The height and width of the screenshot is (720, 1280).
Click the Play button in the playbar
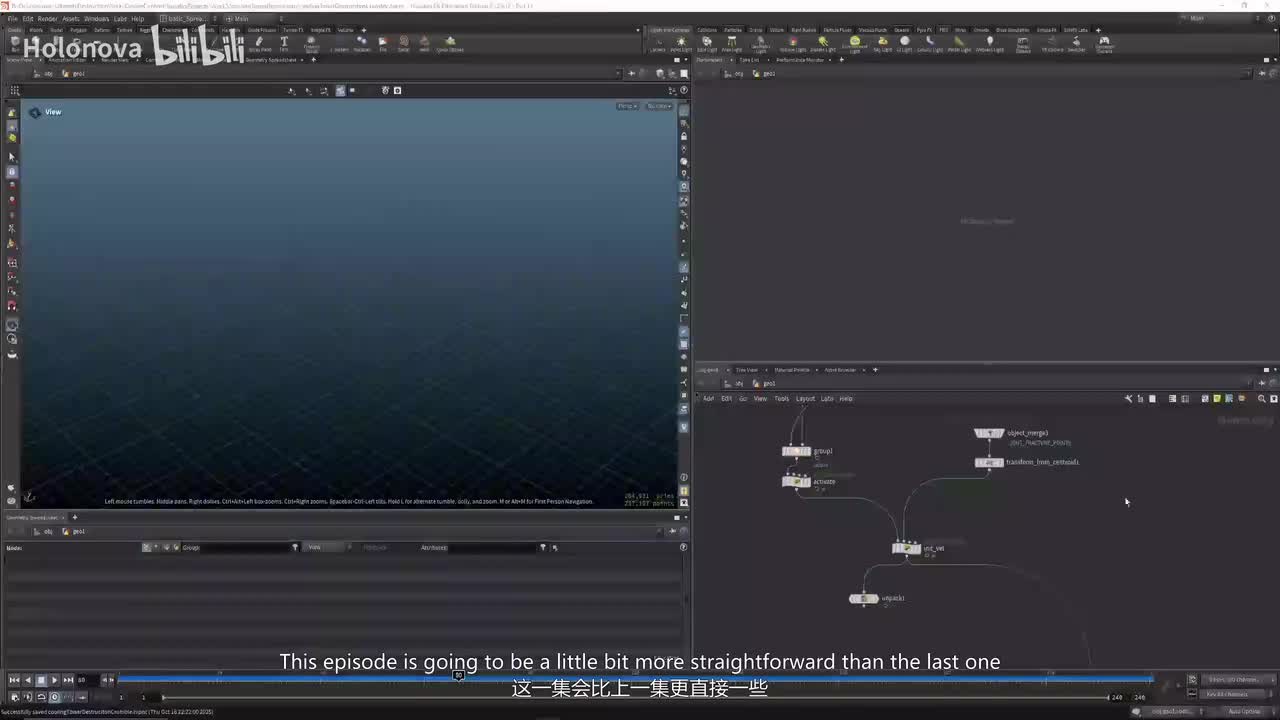[x=54, y=680]
